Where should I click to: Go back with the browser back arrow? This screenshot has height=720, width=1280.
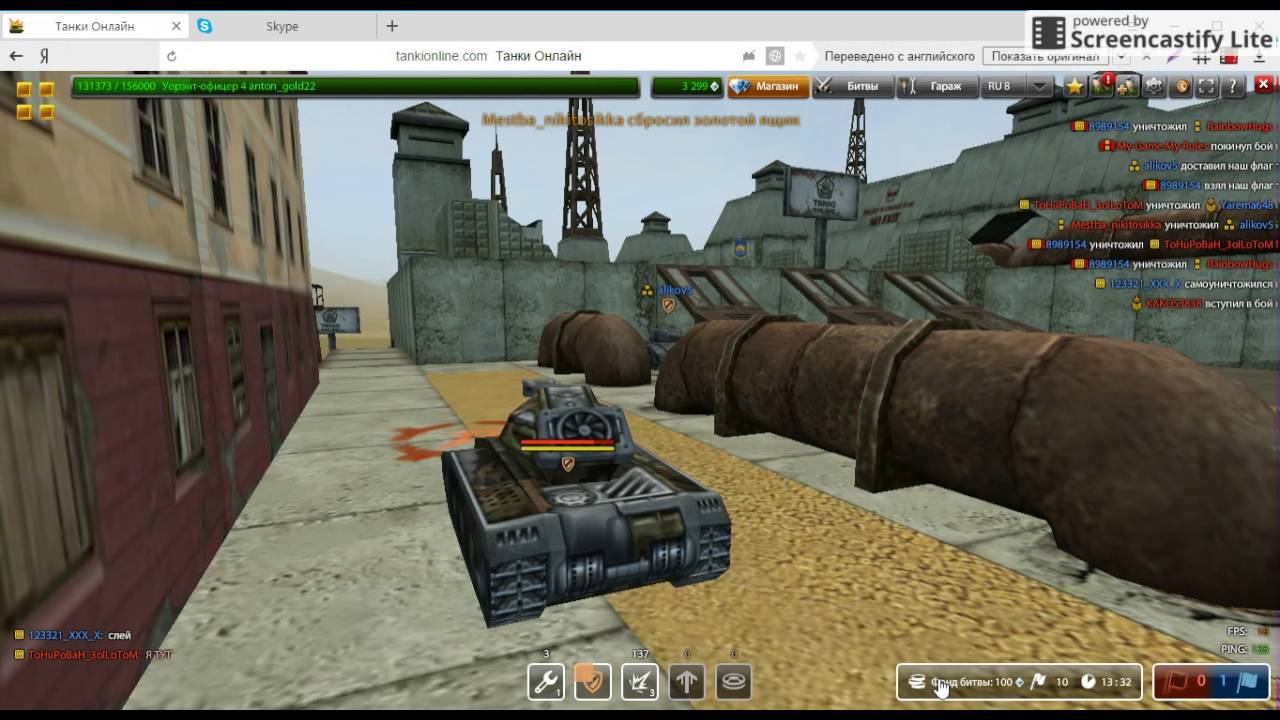point(16,56)
